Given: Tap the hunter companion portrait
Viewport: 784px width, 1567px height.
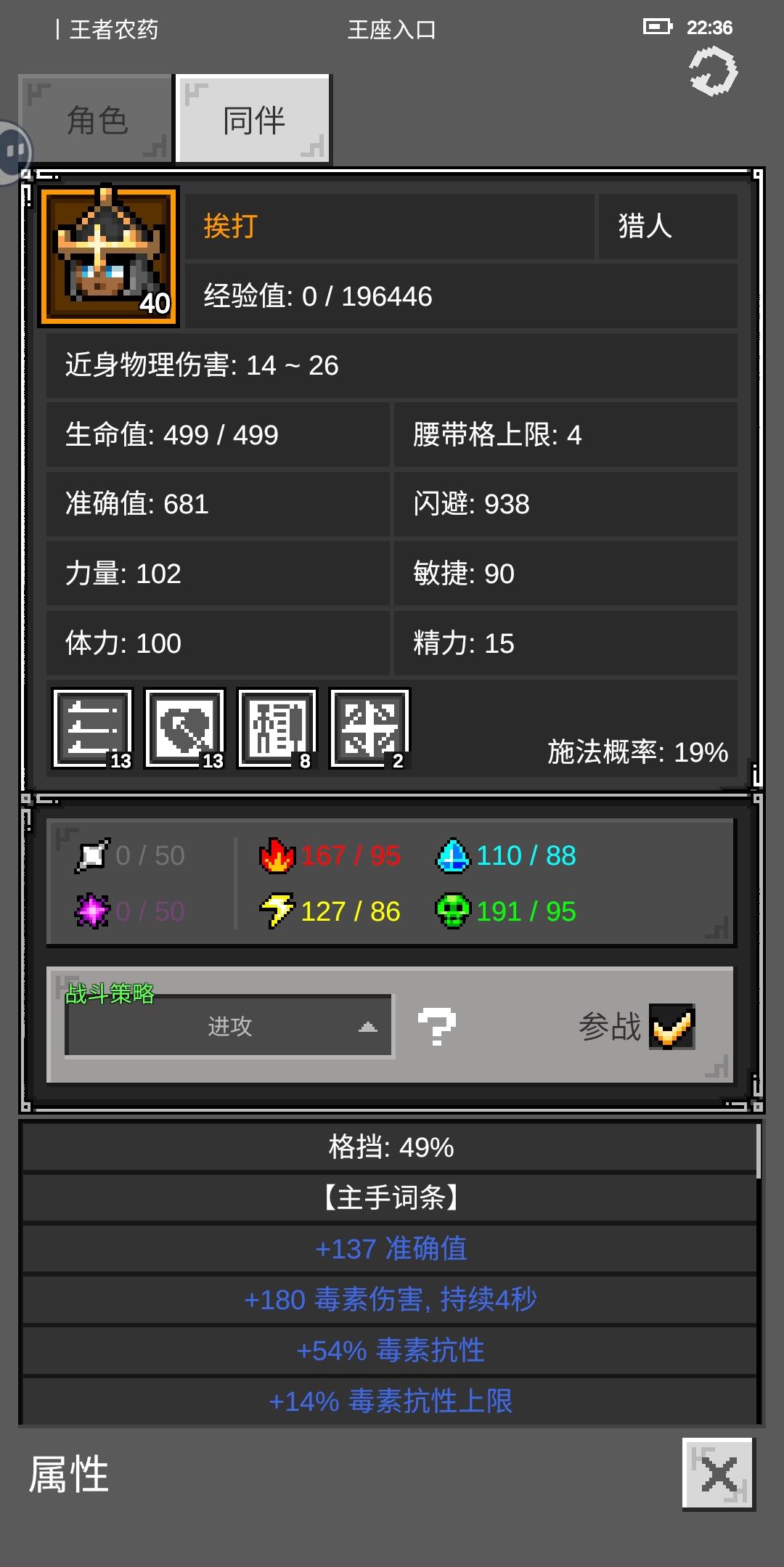Looking at the screenshot, I should (x=109, y=256).
